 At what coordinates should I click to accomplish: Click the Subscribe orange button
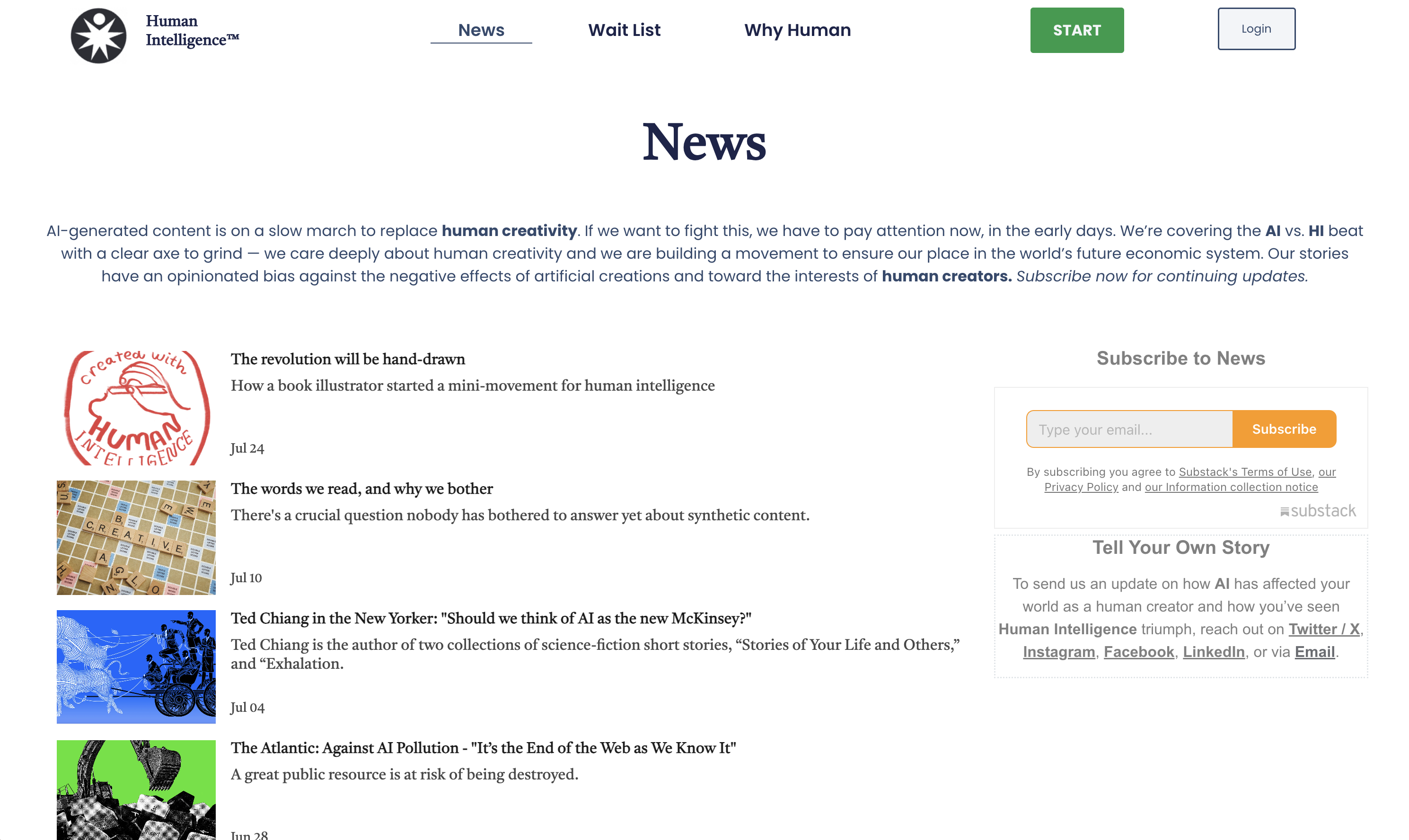(x=1284, y=429)
